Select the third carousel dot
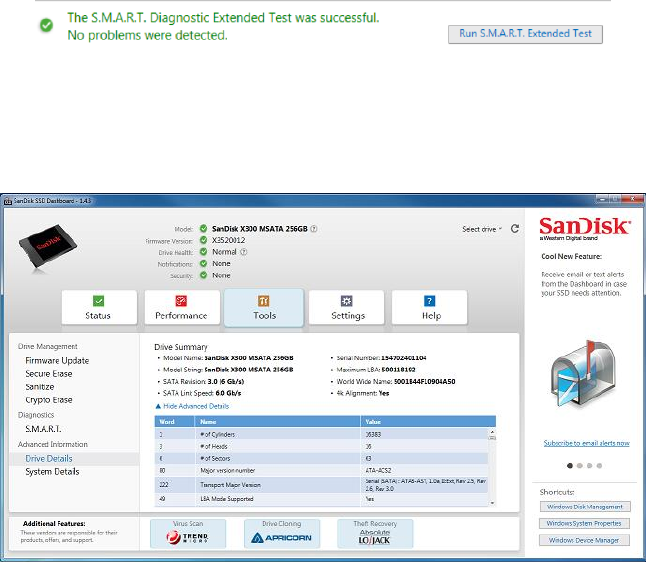The height and width of the screenshot is (562, 646). tap(590, 466)
